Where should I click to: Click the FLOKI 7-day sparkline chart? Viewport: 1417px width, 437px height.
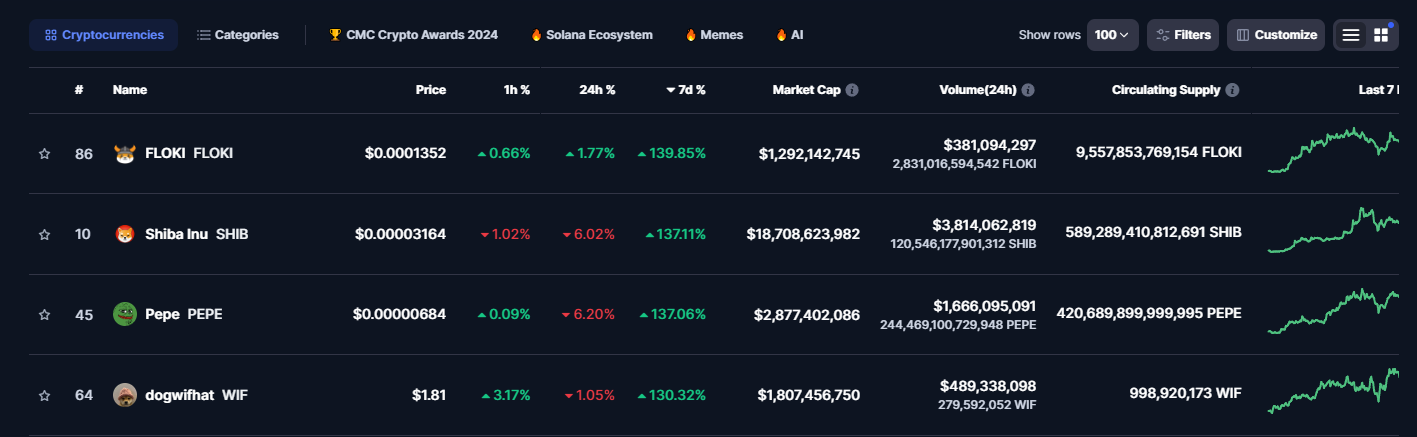click(1333, 150)
